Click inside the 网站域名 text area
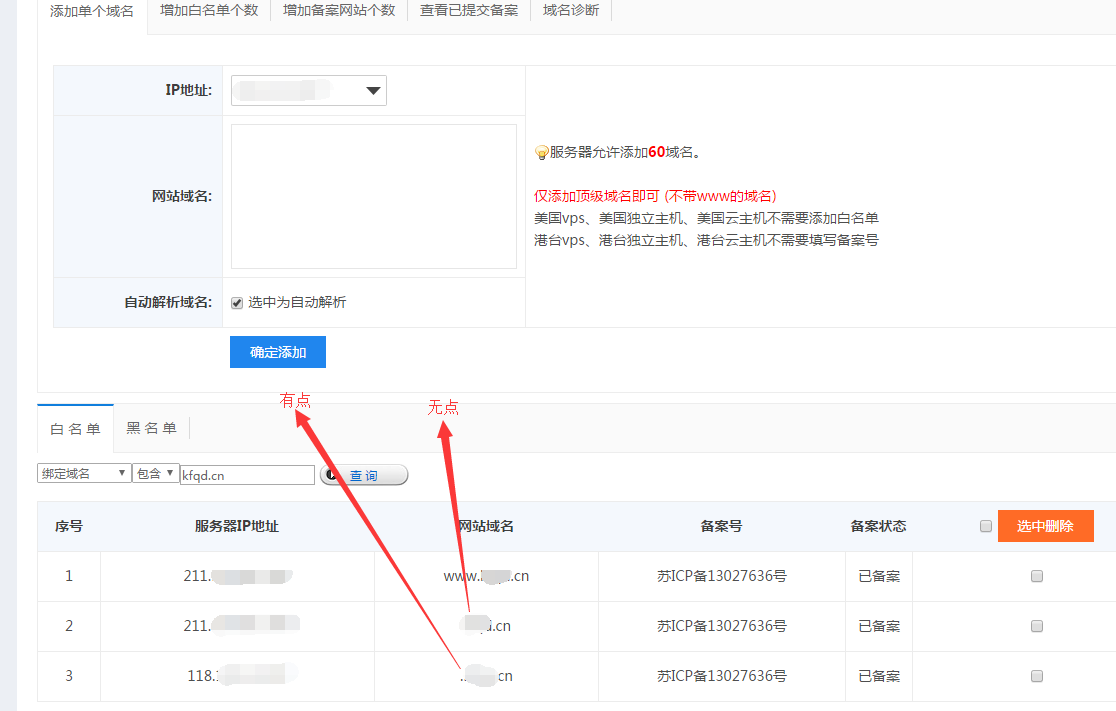The width and height of the screenshot is (1116, 711). point(373,196)
